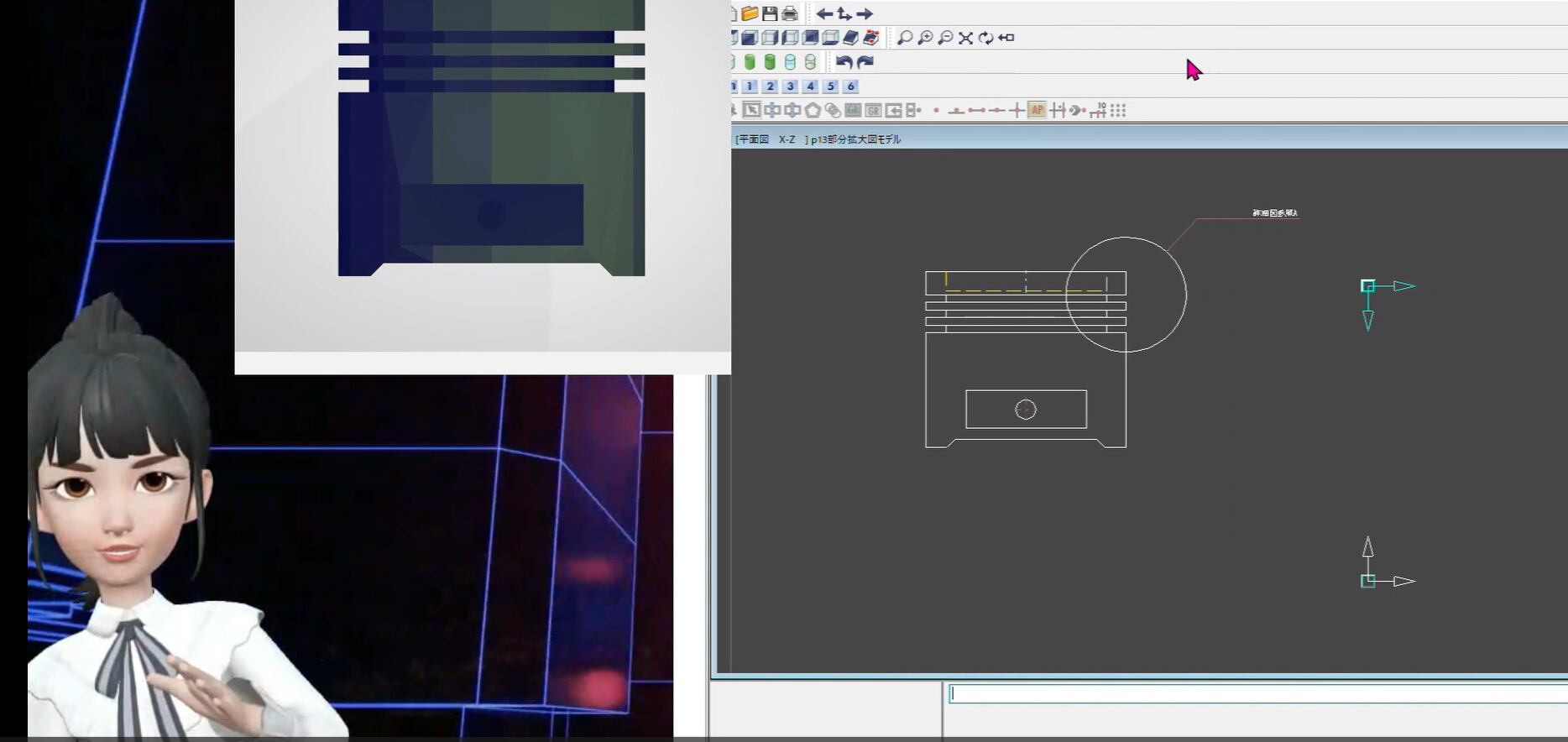Click the right navigation arrow
1568x742 pixels.
coord(865,13)
